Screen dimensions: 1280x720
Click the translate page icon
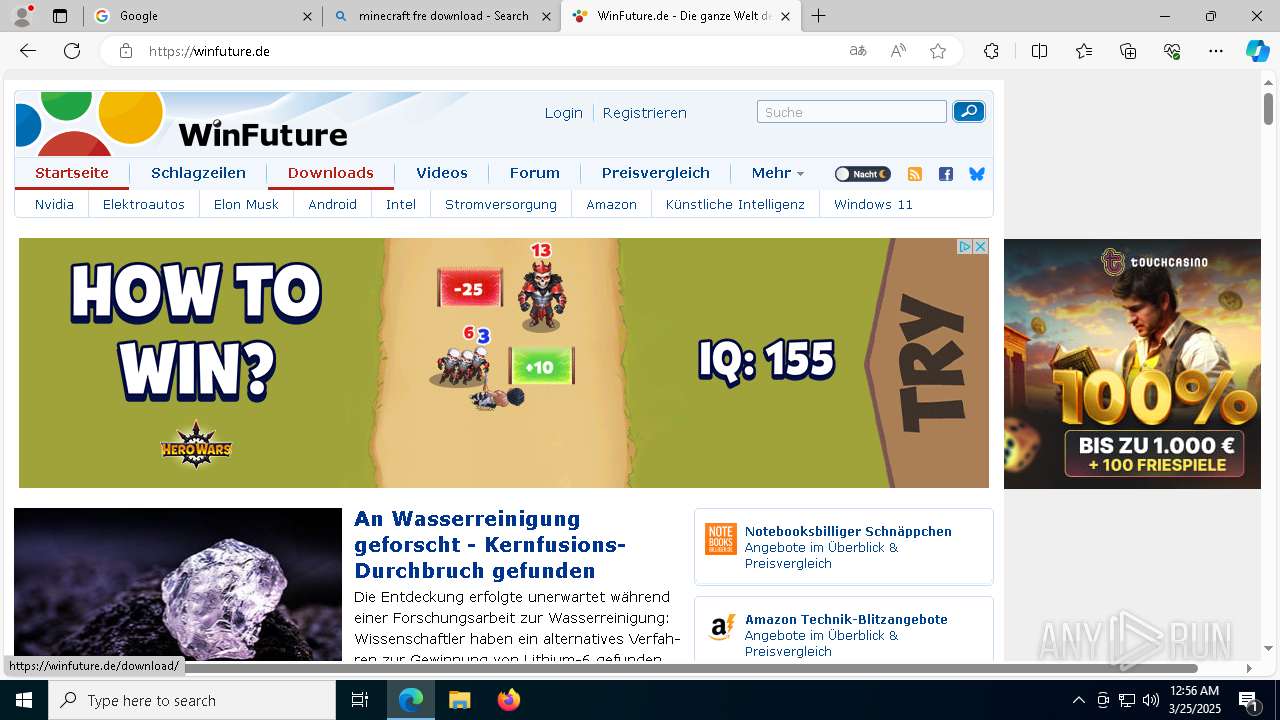coord(858,51)
